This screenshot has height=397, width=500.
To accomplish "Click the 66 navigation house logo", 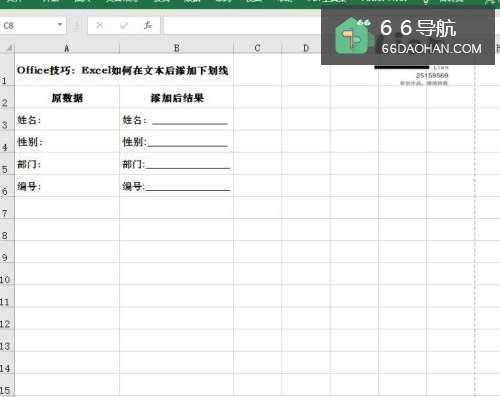I will [x=353, y=36].
